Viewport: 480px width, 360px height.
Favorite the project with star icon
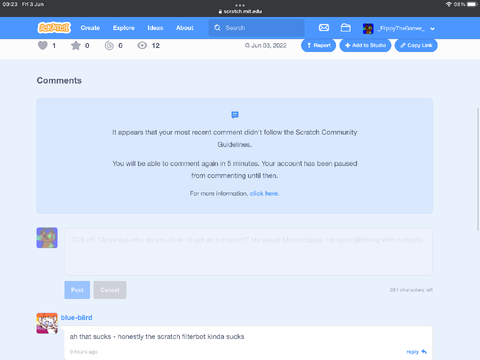[x=76, y=45]
